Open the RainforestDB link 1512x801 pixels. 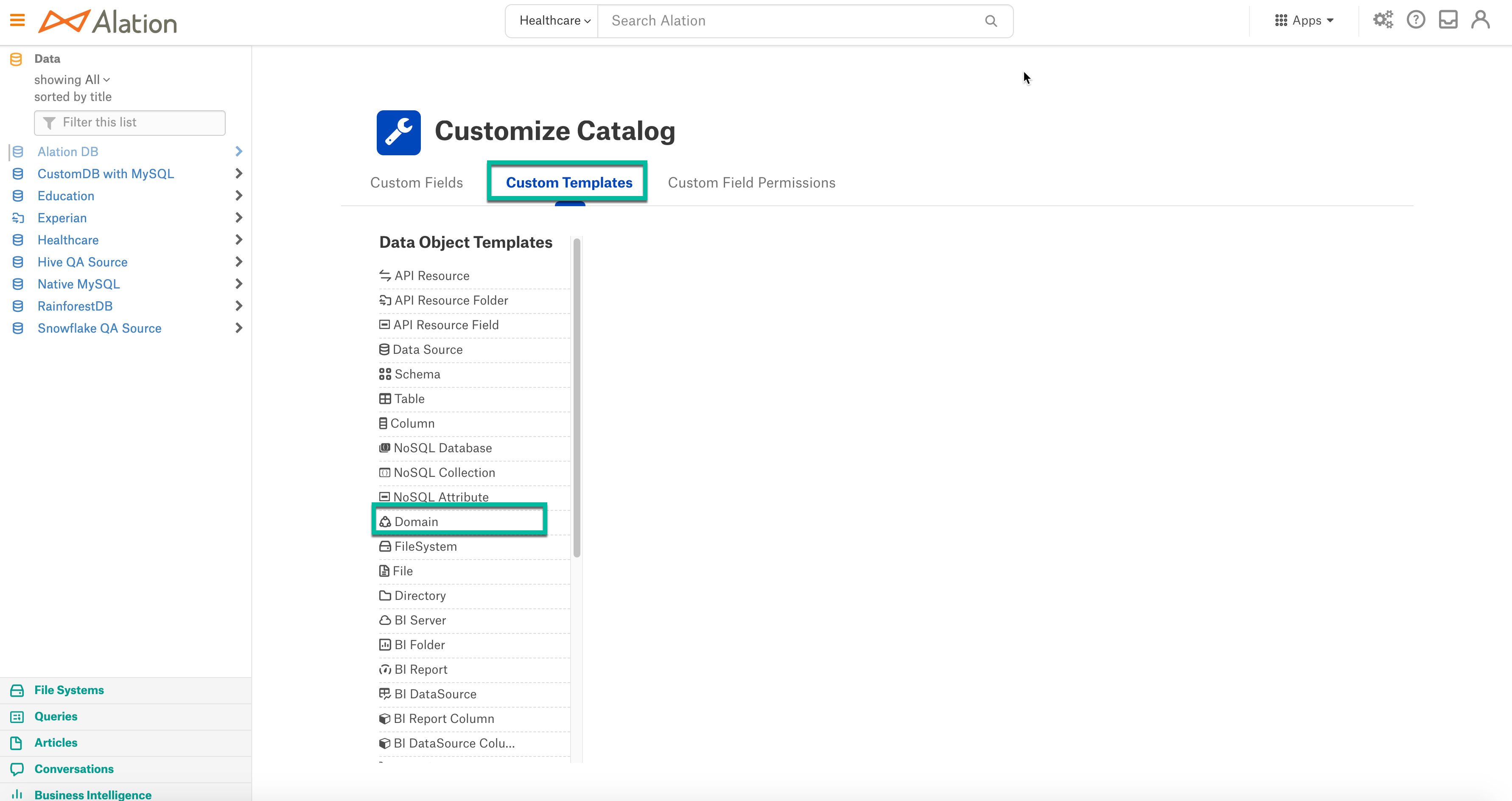tap(75, 306)
